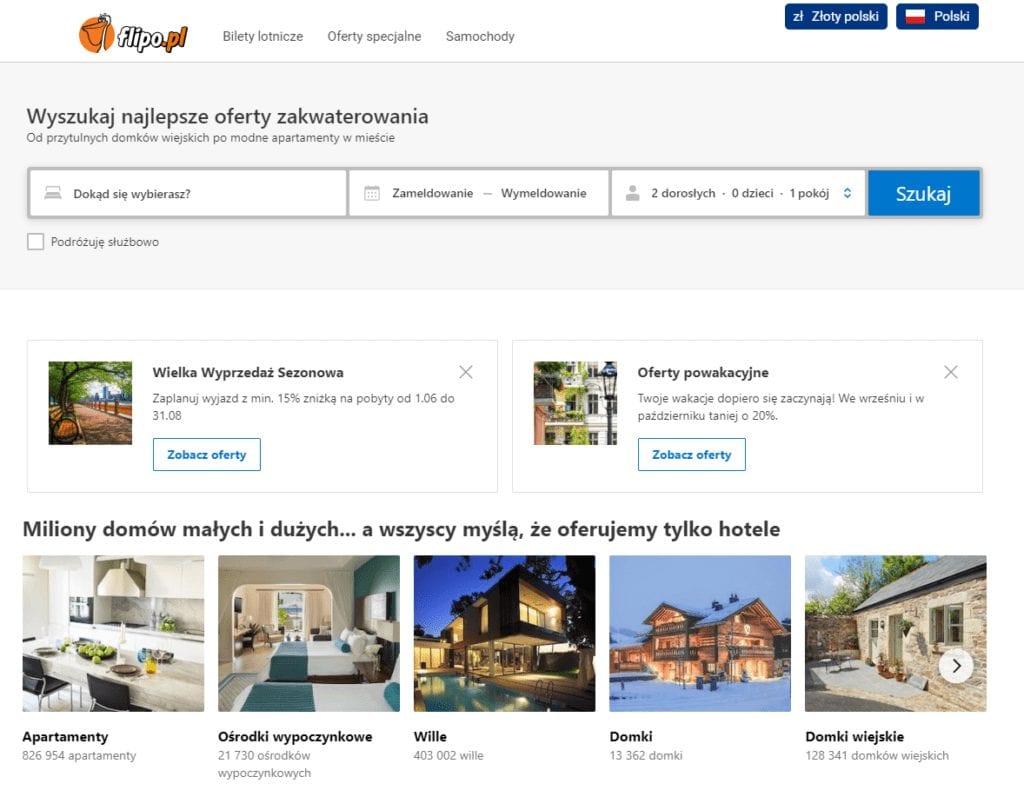Click the next arrow on property carousel
1024x810 pixels.
(x=956, y=666)
